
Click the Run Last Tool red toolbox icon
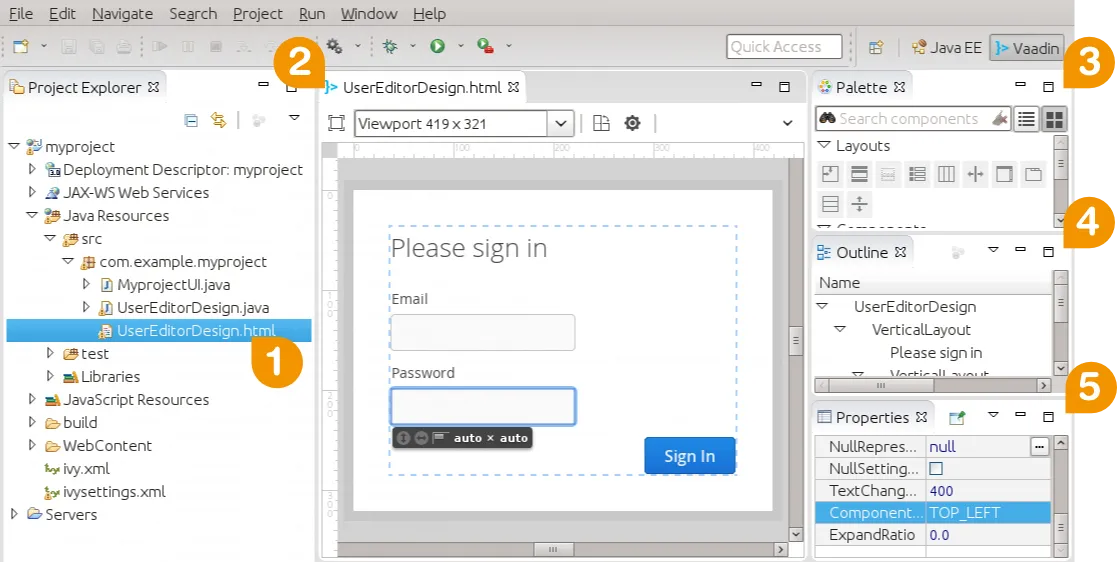(486, 46)
